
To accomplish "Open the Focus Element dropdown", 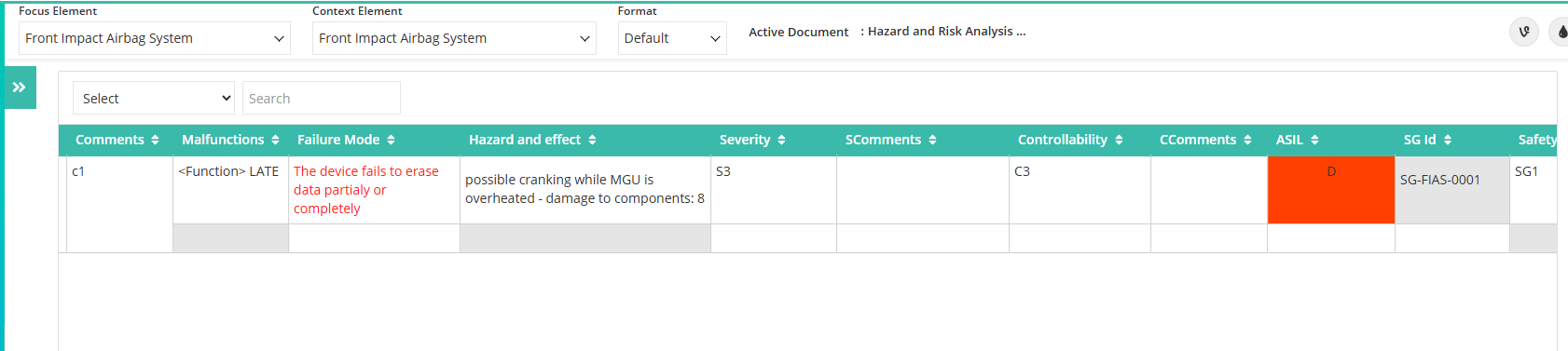I will point(155,38).
